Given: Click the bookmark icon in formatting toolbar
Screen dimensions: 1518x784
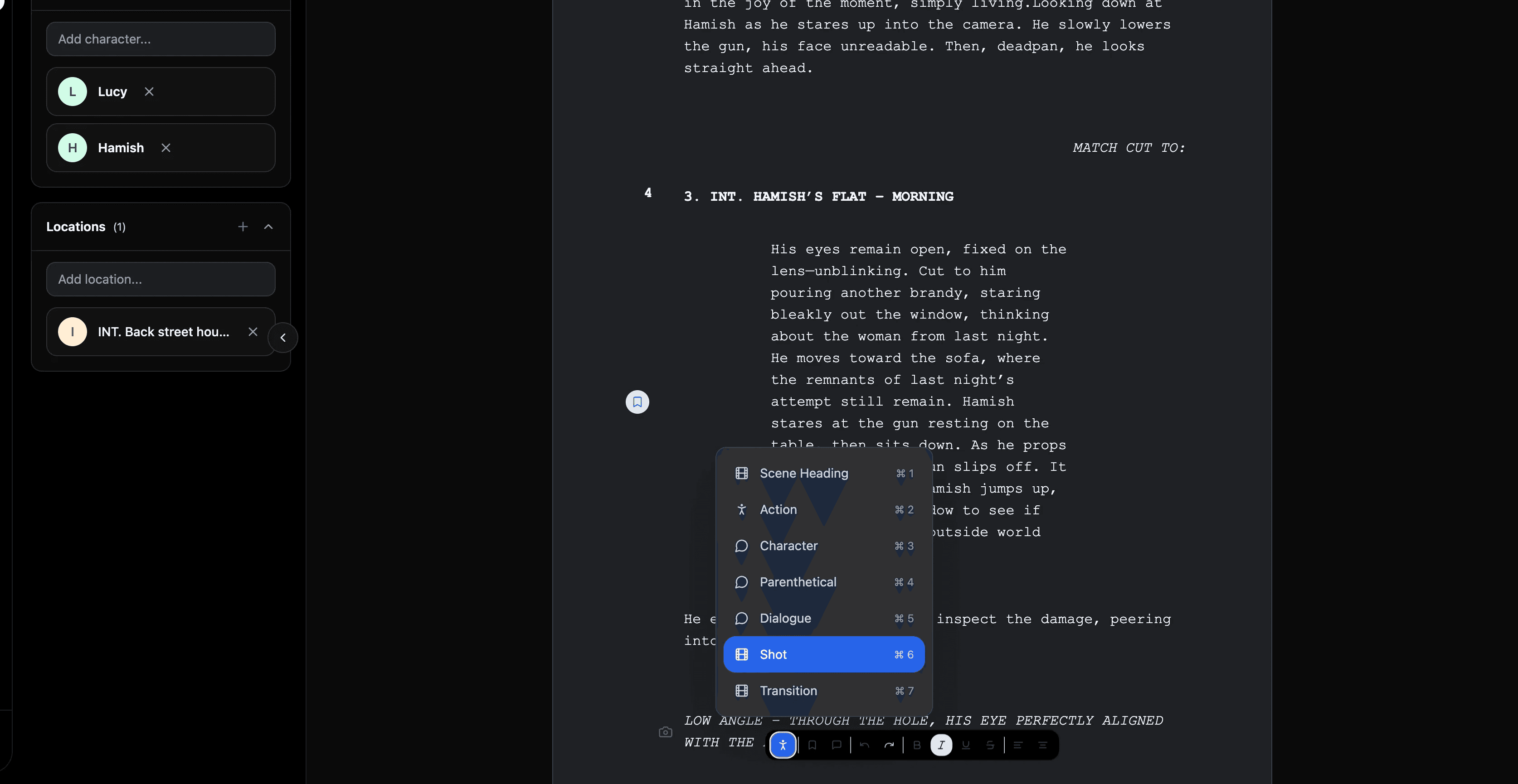Looking at the screenshot, I should (x=812, y=745).
